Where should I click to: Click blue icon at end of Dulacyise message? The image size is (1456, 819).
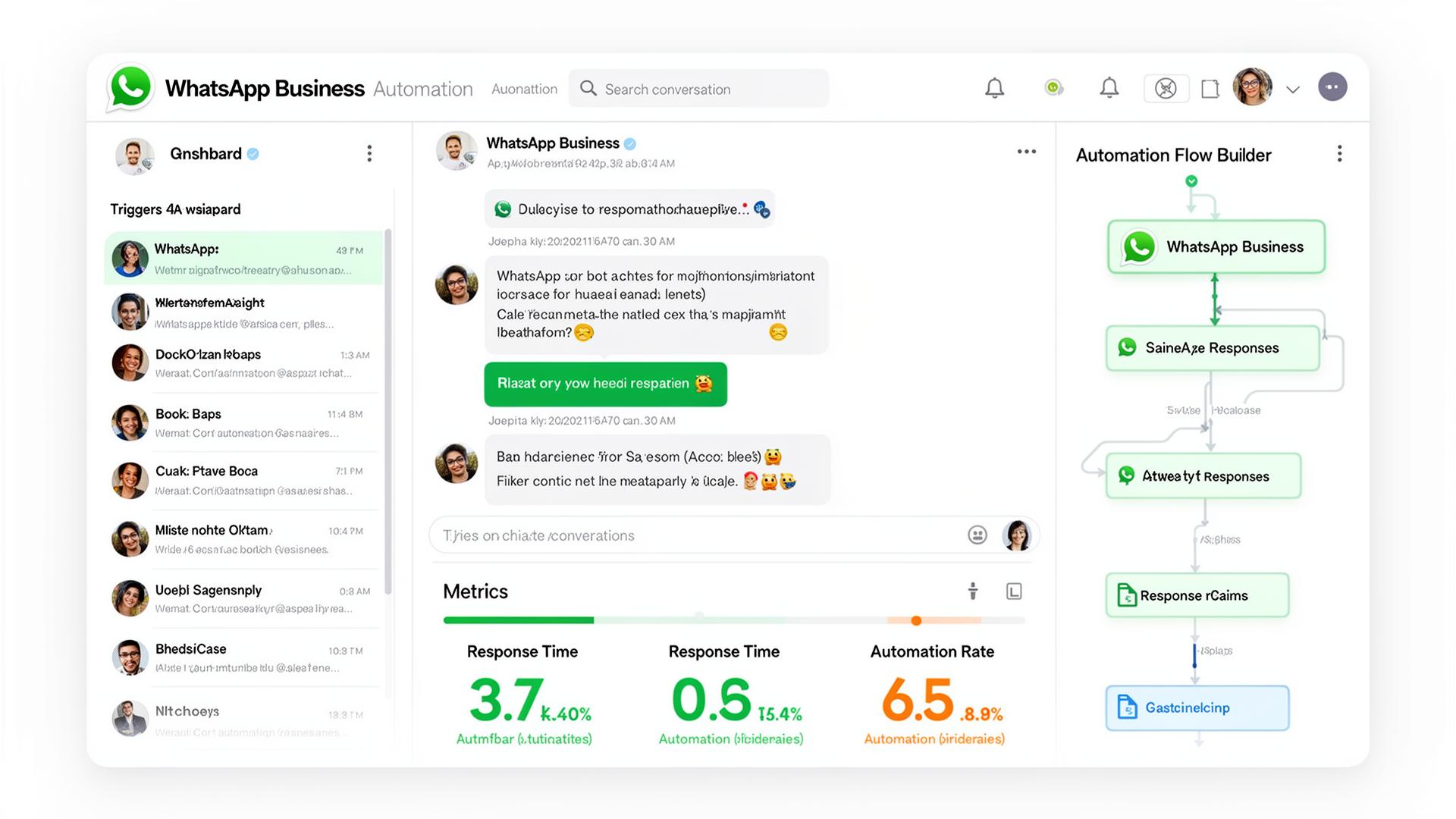[x=762, y=210]
